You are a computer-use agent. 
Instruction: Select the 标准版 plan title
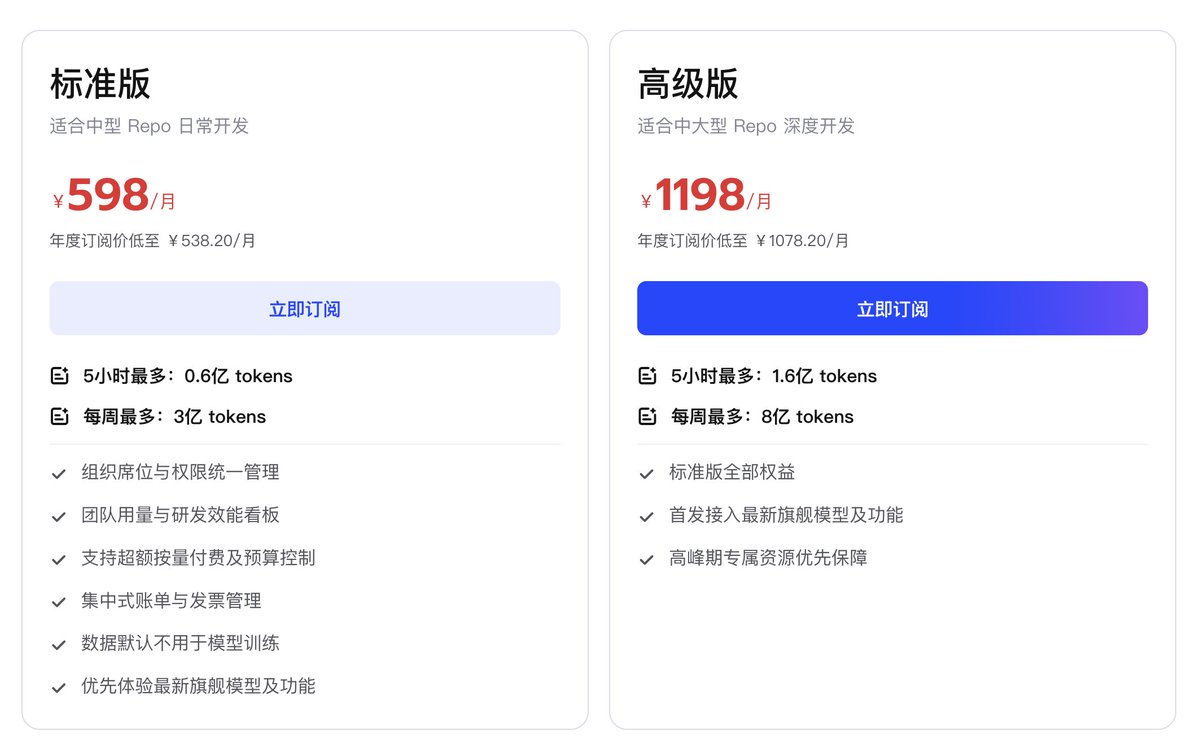100,83
